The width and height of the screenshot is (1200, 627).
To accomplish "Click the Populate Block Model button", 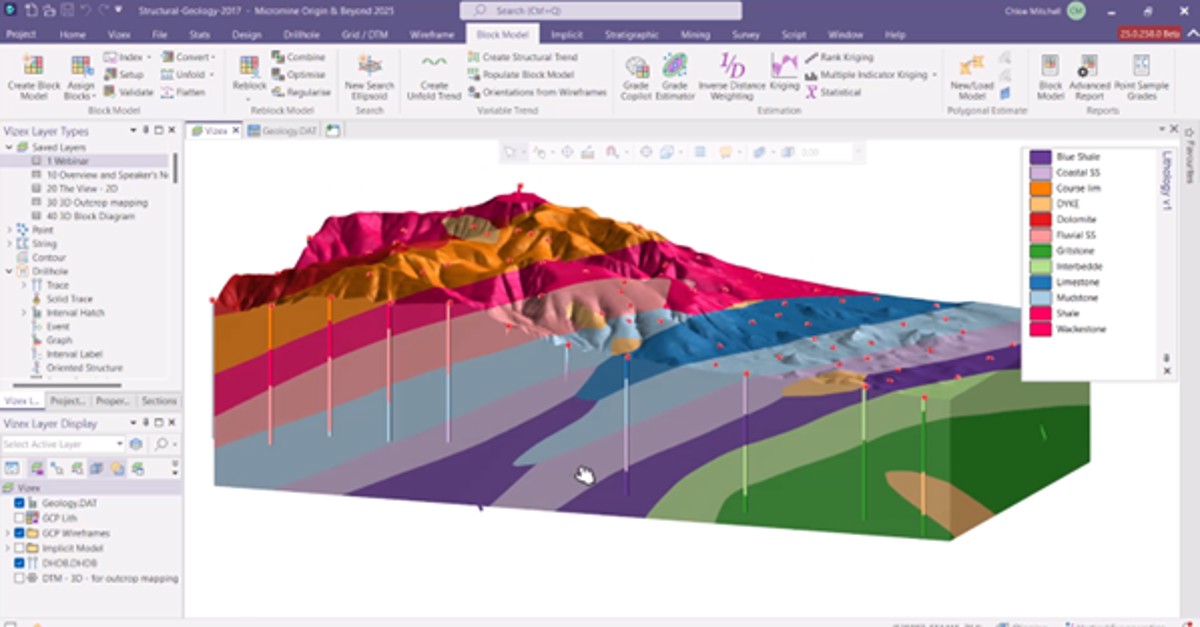I will coord(527,75).
